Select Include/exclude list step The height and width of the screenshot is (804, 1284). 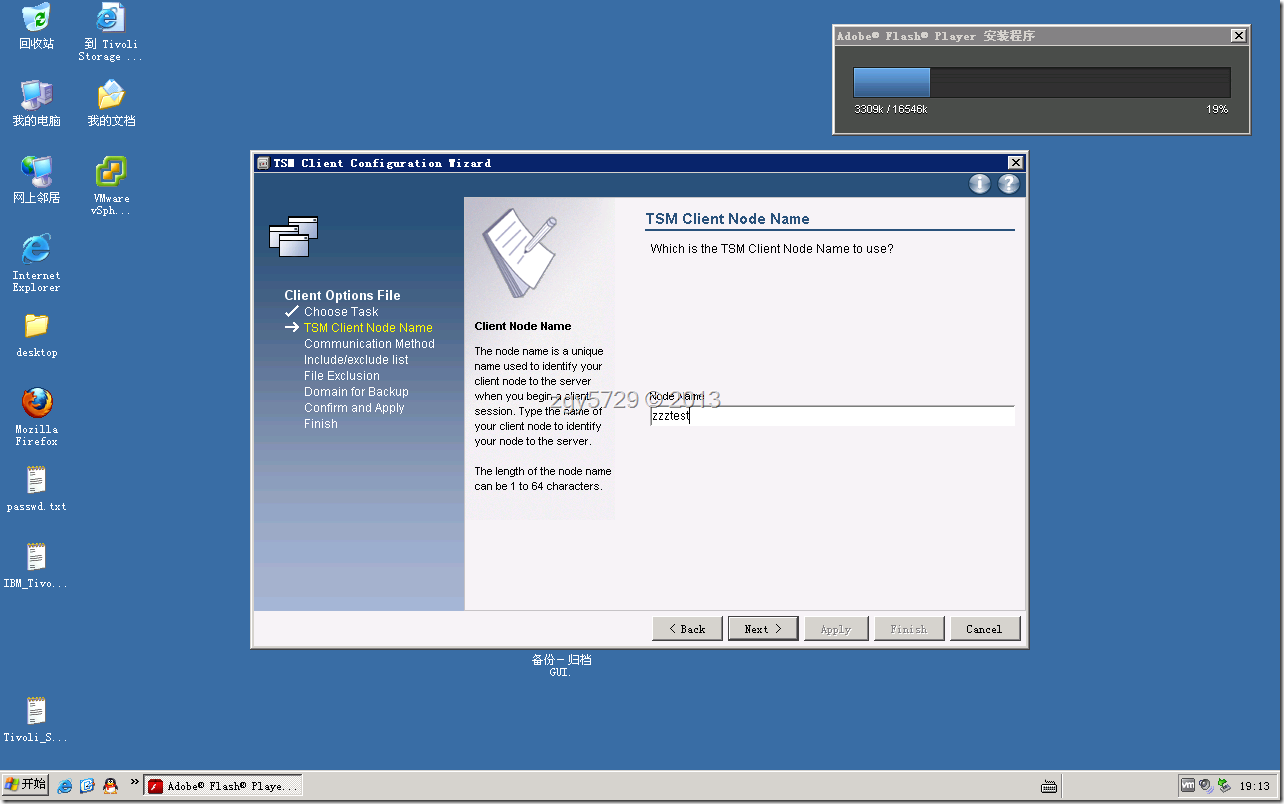coord(356,360)
